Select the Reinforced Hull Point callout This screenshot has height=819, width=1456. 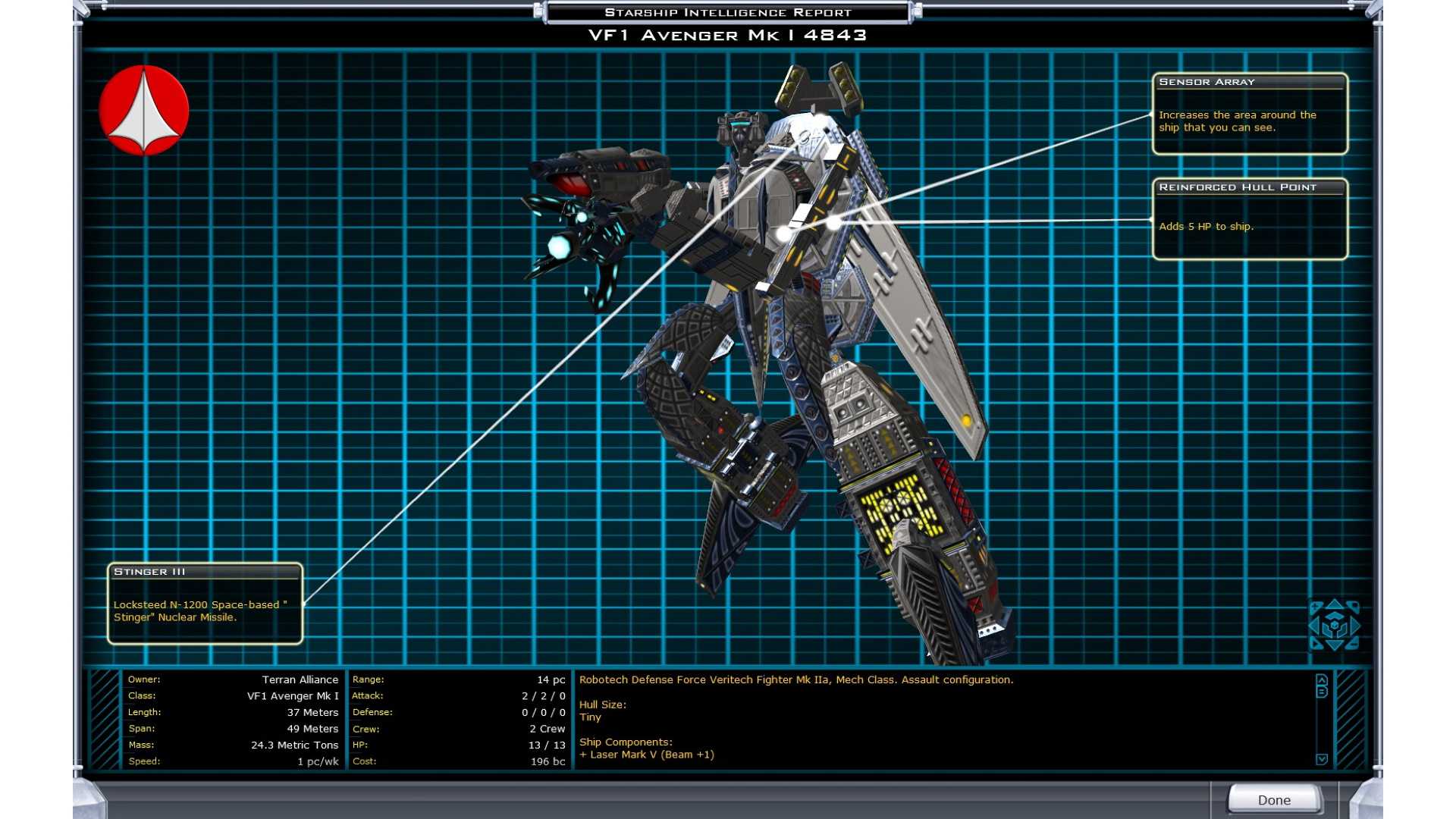pos(1249,219)
